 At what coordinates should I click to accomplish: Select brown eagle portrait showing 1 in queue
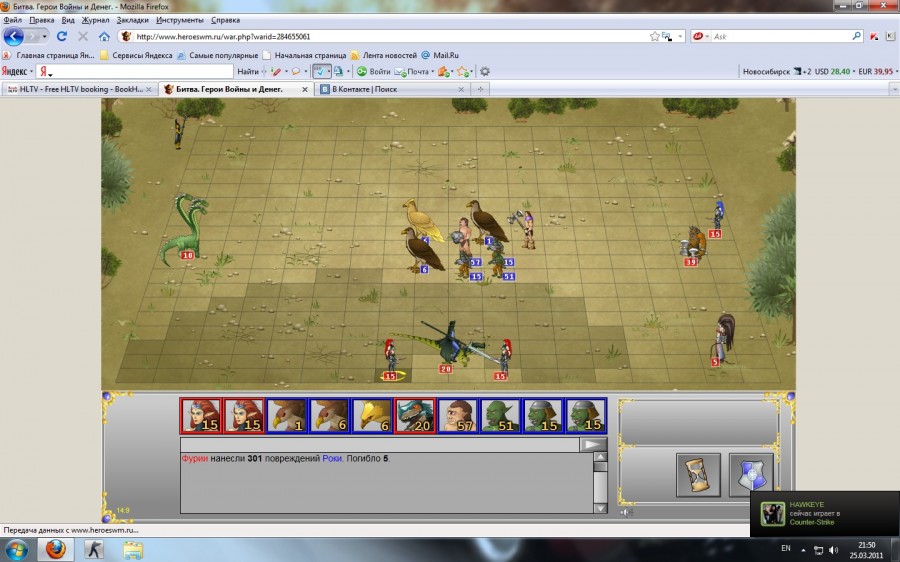point(287,415)
